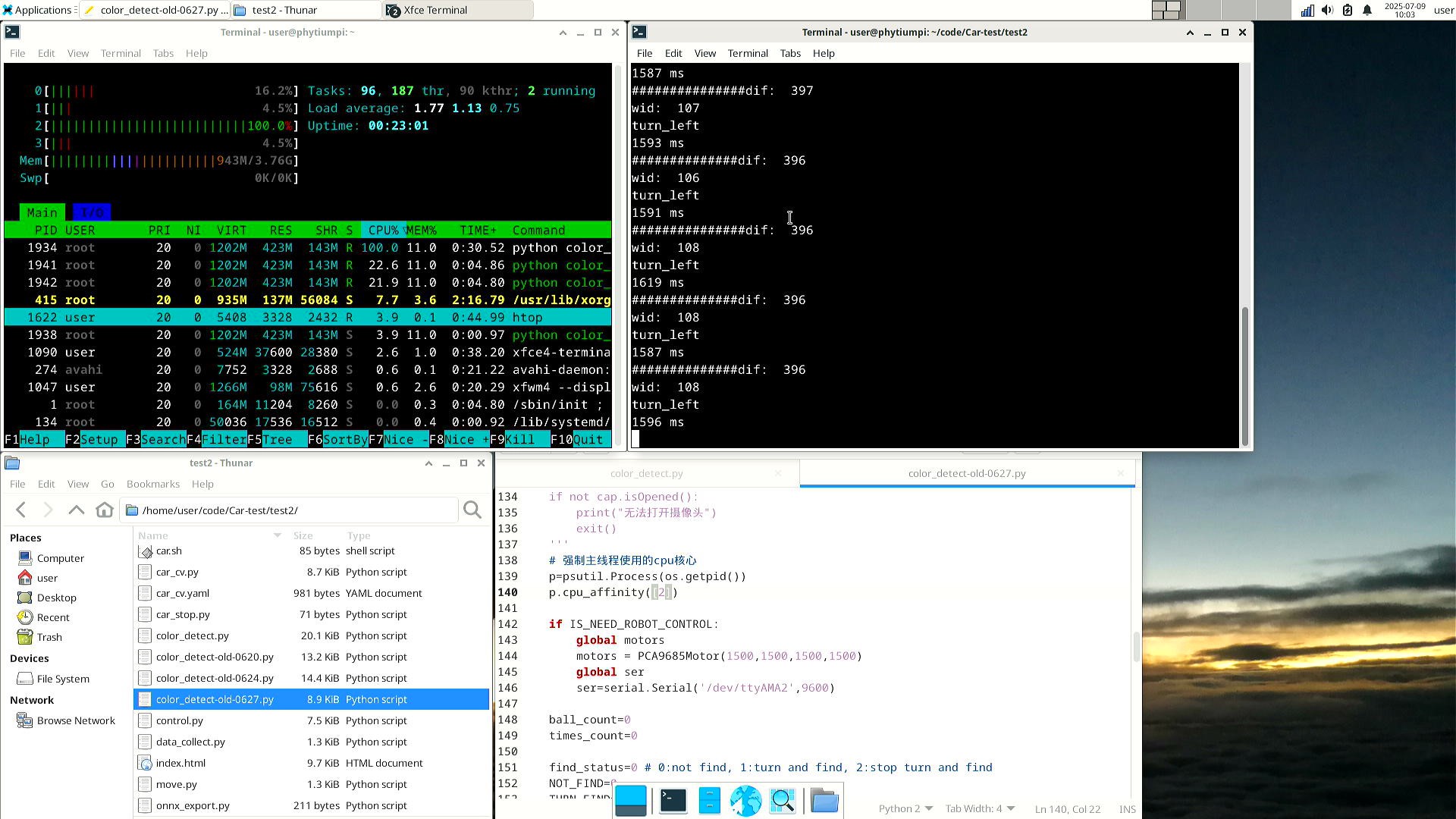Open home folder from bottom dock
Screen dimensions: 1456x819
[x=824, y=801]
